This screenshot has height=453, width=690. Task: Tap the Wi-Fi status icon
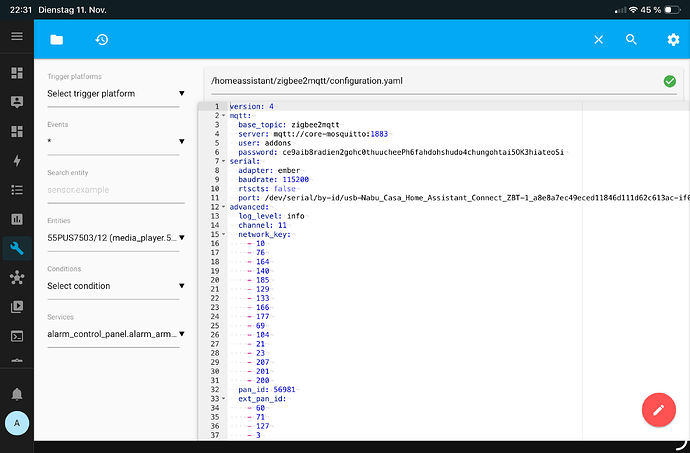coord(633,10)
